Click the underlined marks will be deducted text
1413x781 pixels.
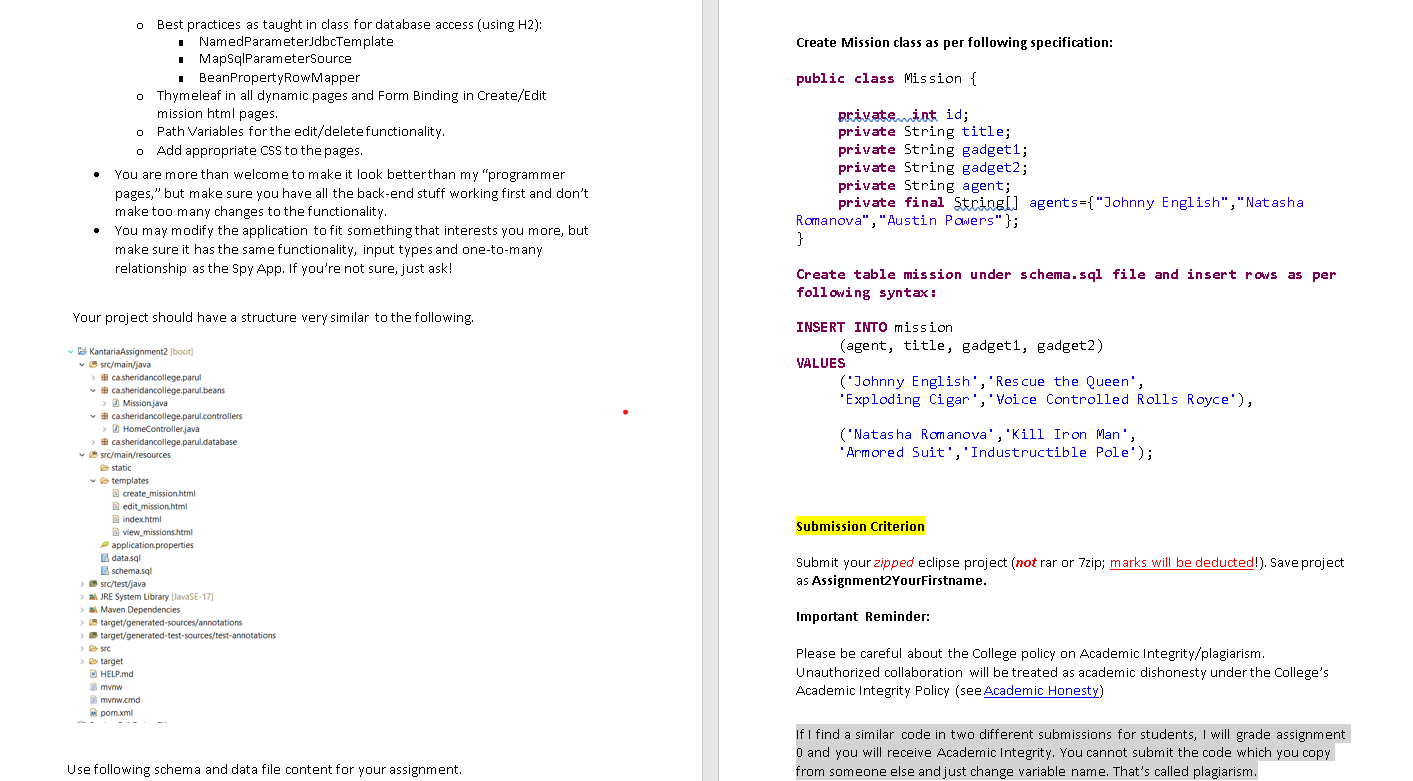1183,562
